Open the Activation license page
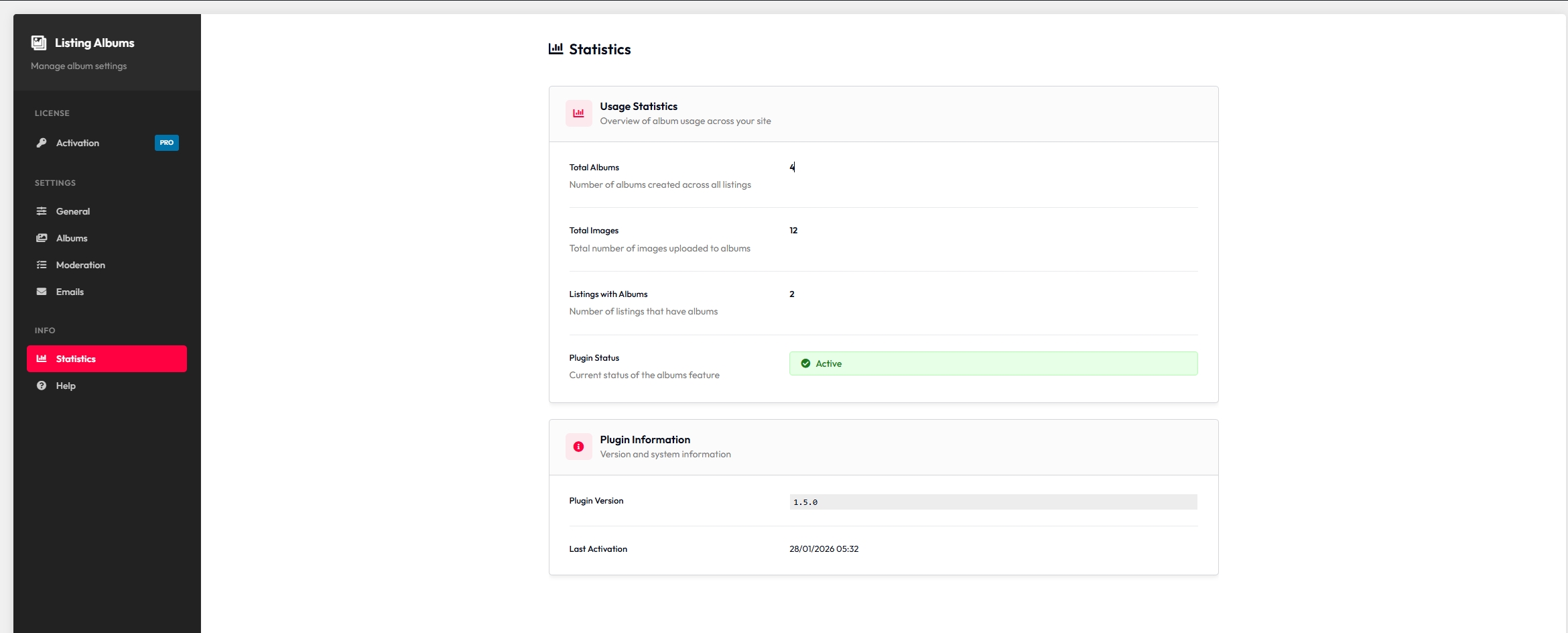Screen dimensions: 1568x633 tap(76, 142)
